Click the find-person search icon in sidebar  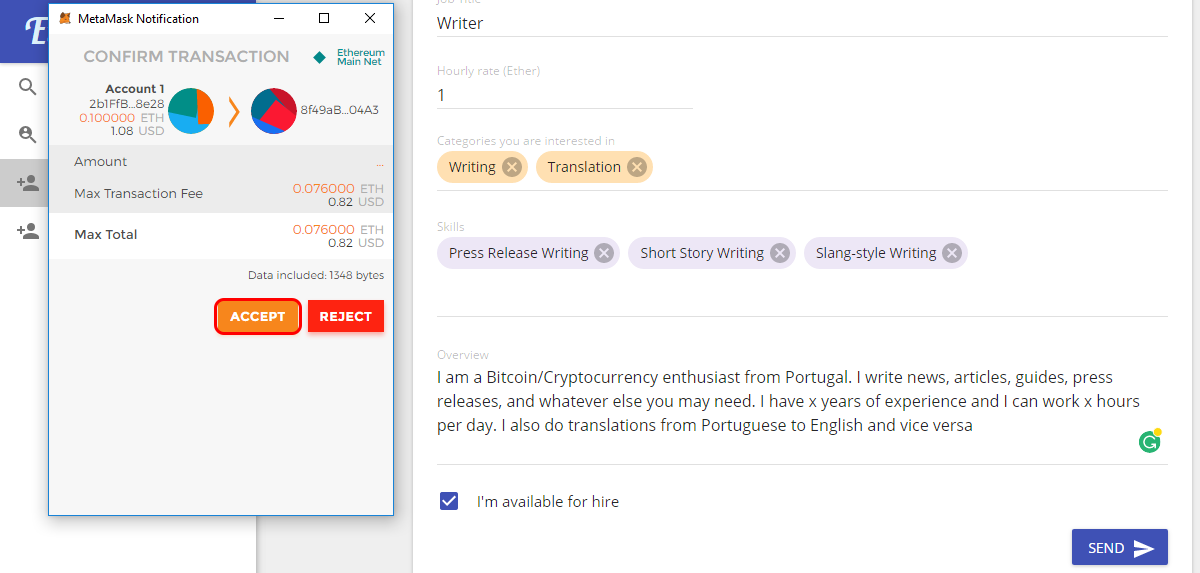click(x=28, y=134)
